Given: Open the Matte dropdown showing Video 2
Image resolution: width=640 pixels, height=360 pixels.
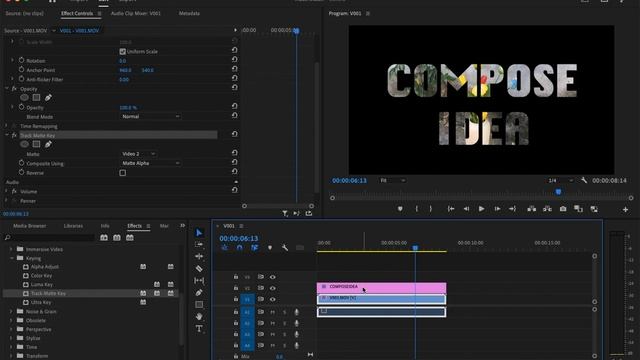Looking at the screenshot, I should coord(138,154).
